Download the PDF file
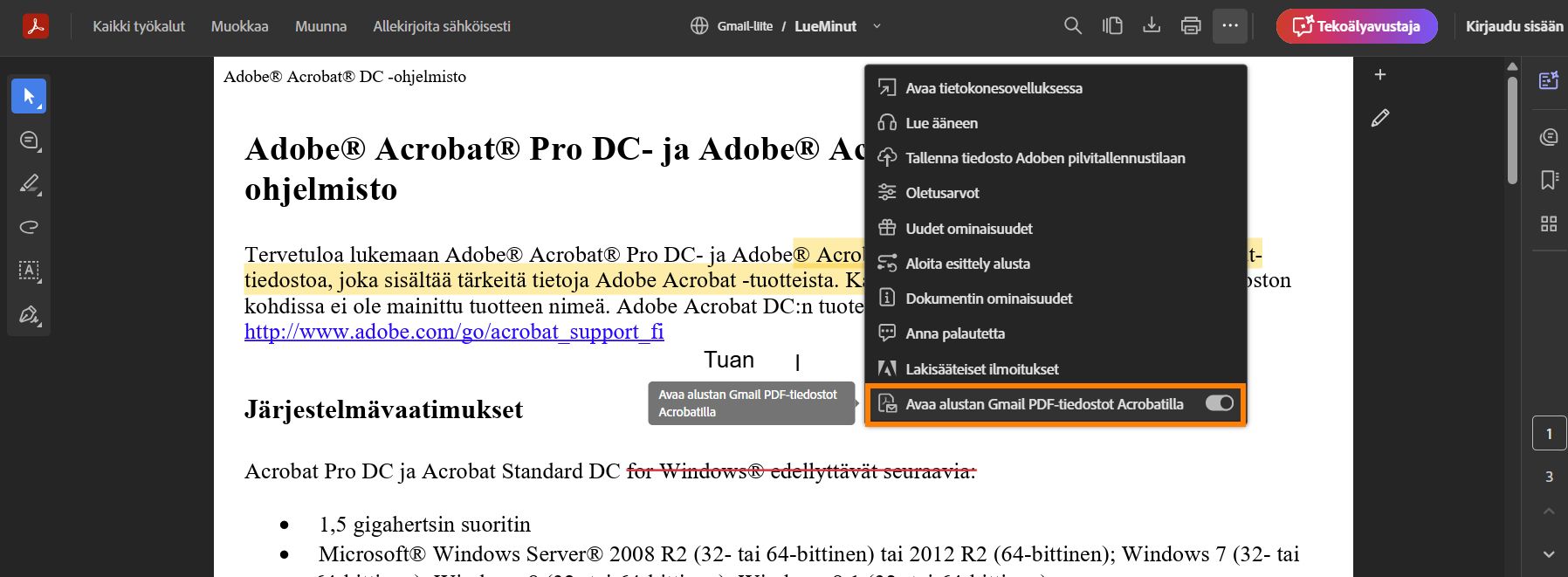This screenshot has width=1568, height=577. click(x=1152, y=26)
